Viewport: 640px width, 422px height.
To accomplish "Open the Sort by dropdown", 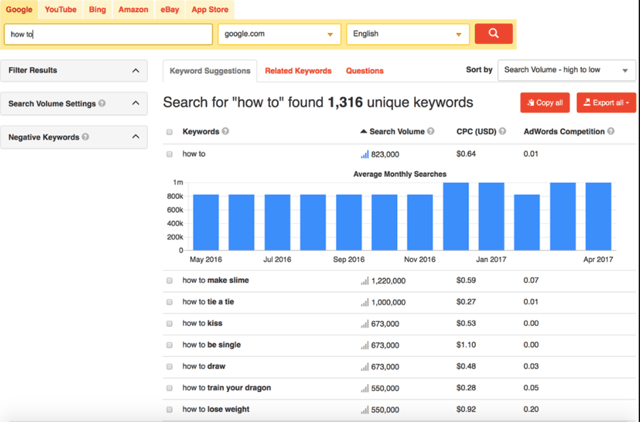I will click(x=566, y=70).
